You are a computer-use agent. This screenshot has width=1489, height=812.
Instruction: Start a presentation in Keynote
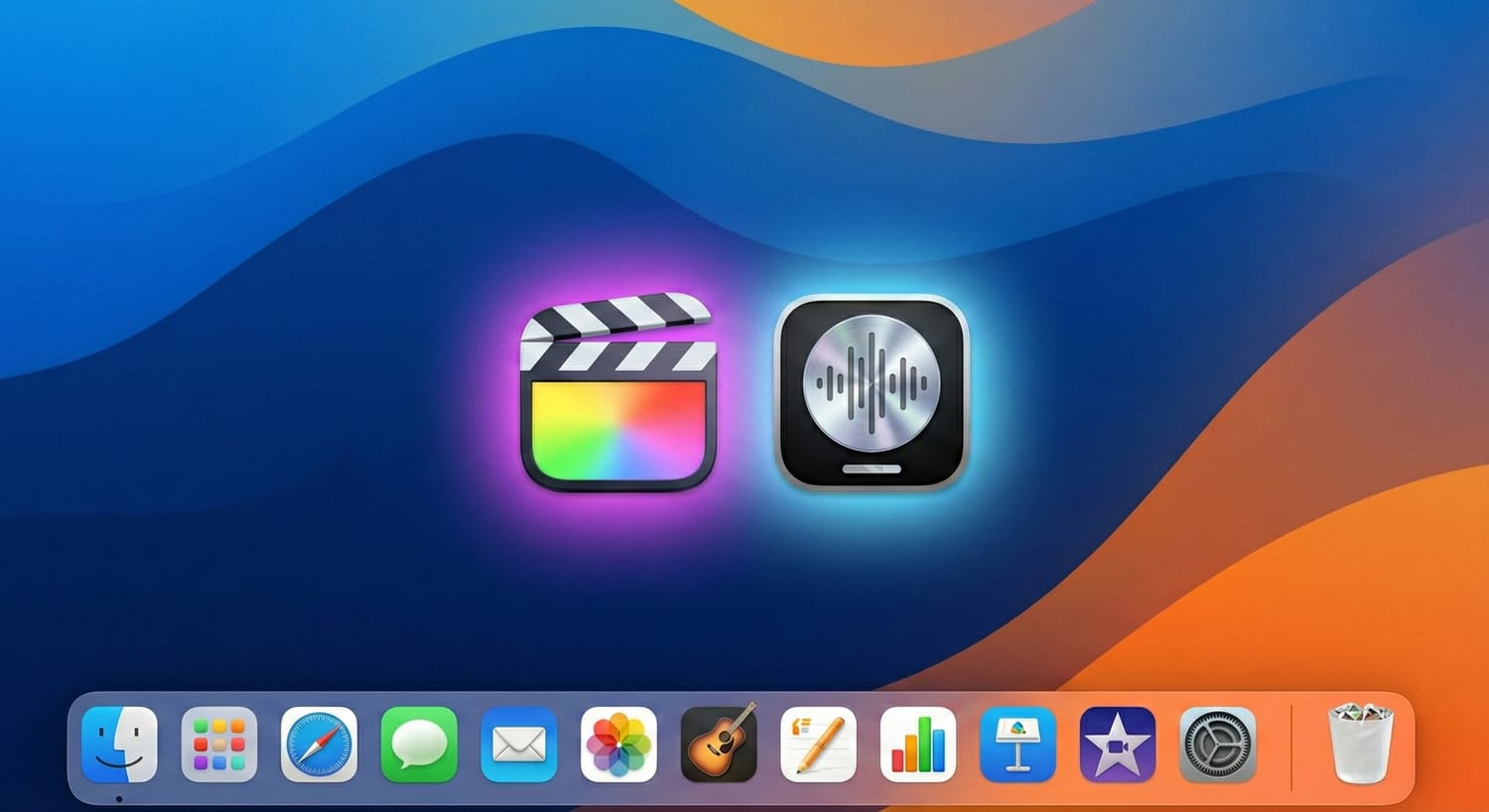pos(1020,744)
